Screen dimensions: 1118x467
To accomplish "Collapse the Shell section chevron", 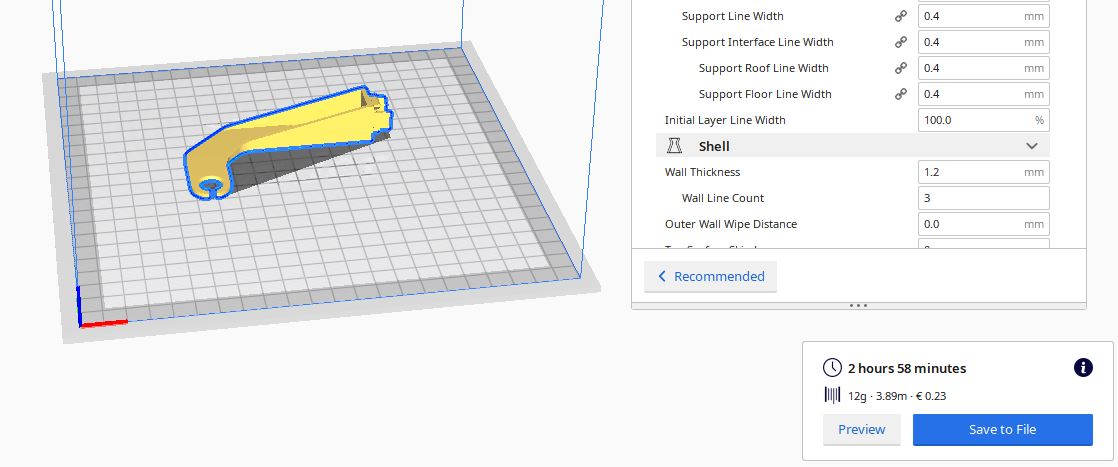I will click(x=1031, y=146).
